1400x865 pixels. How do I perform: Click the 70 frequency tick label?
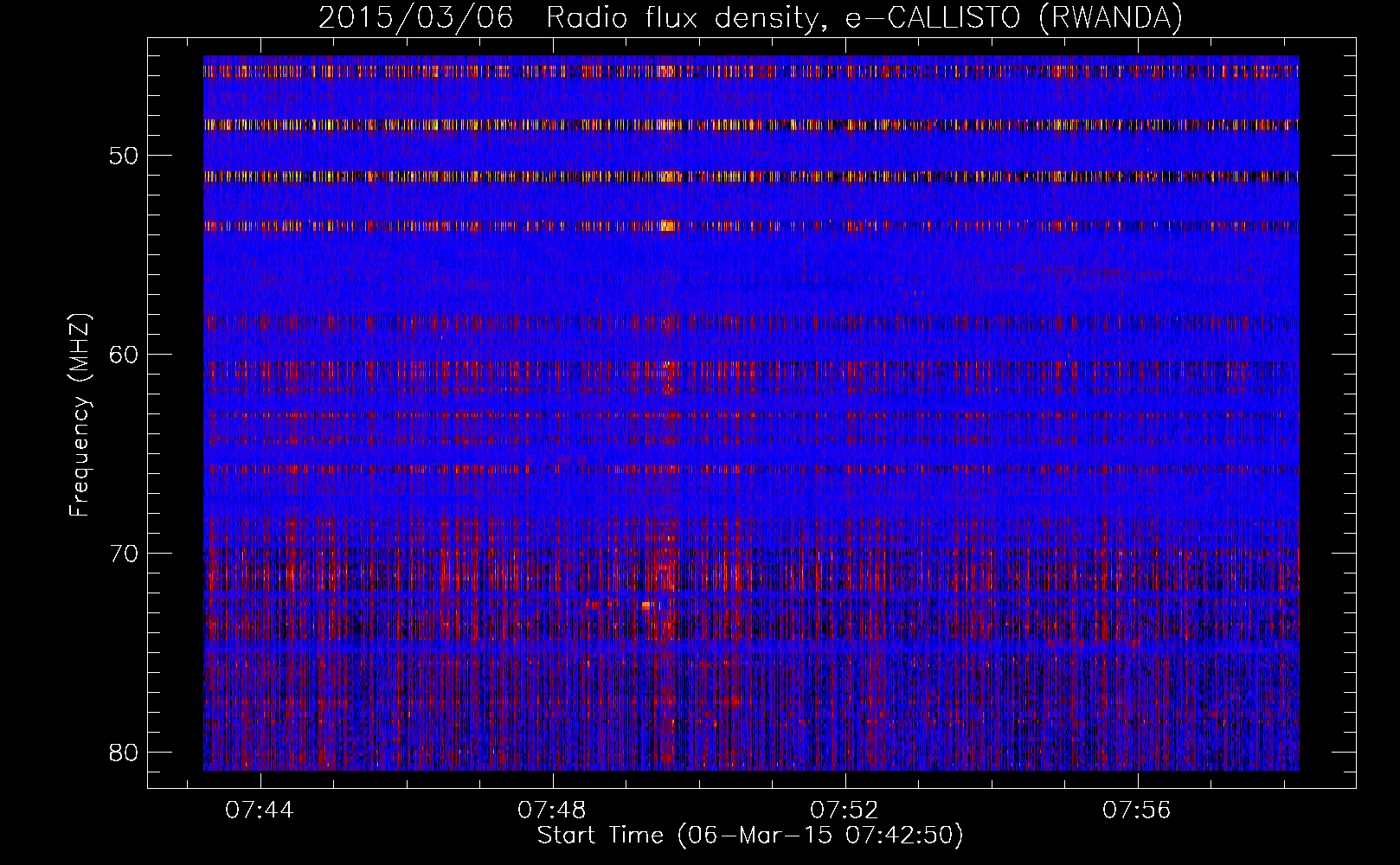click(x=123, y=553)
